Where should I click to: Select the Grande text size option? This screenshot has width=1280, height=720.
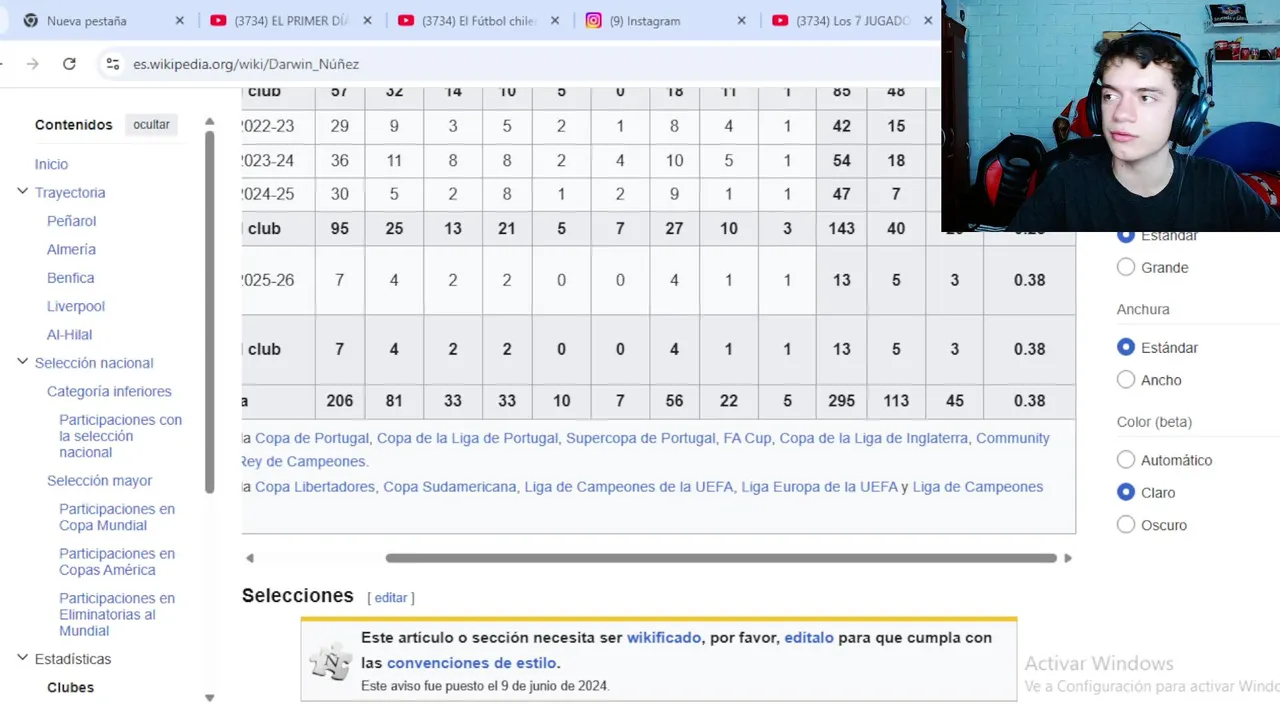(x=1126, y=268)
